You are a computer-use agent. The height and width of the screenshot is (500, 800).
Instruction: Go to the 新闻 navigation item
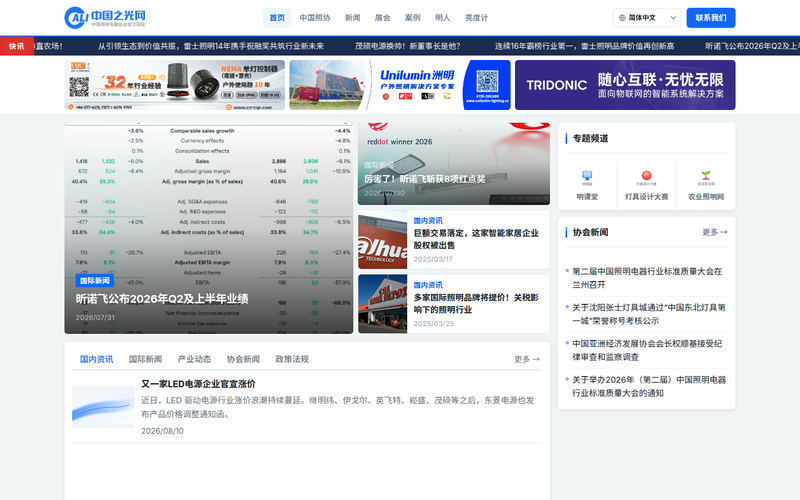point(353,18)
